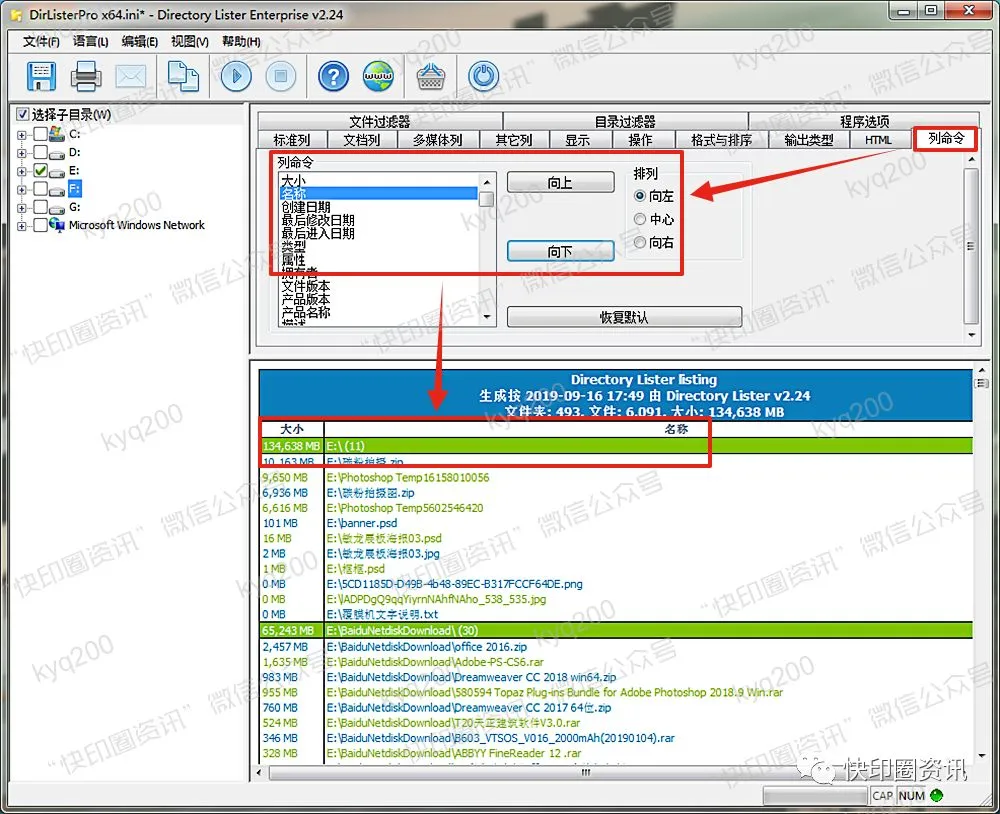Expand the E: drive tree node
The height and width of the screenshot is (814, 1000).
coord(22,171)
